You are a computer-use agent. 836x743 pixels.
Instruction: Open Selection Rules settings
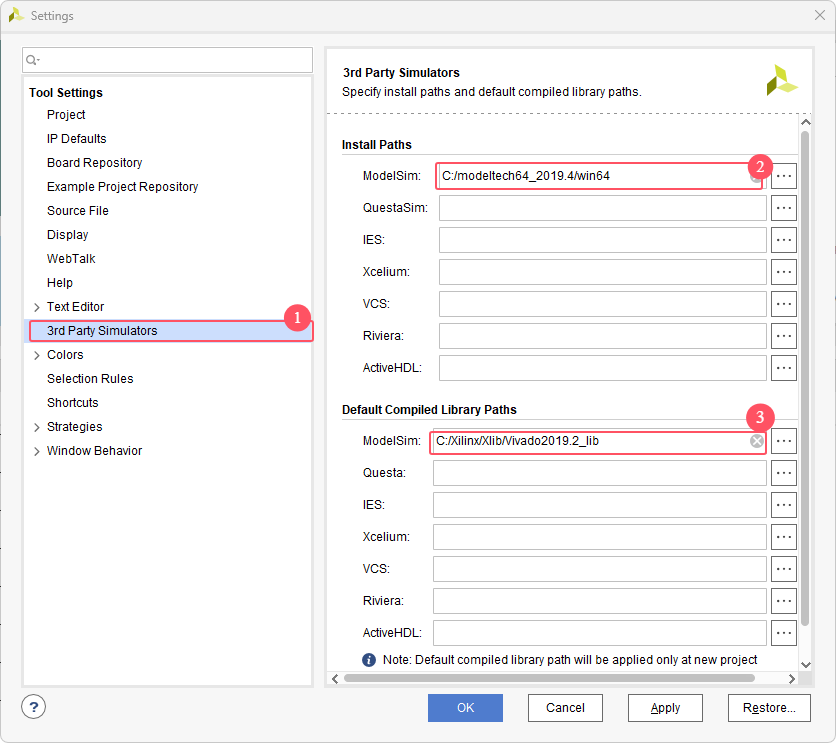pos(90,378)
